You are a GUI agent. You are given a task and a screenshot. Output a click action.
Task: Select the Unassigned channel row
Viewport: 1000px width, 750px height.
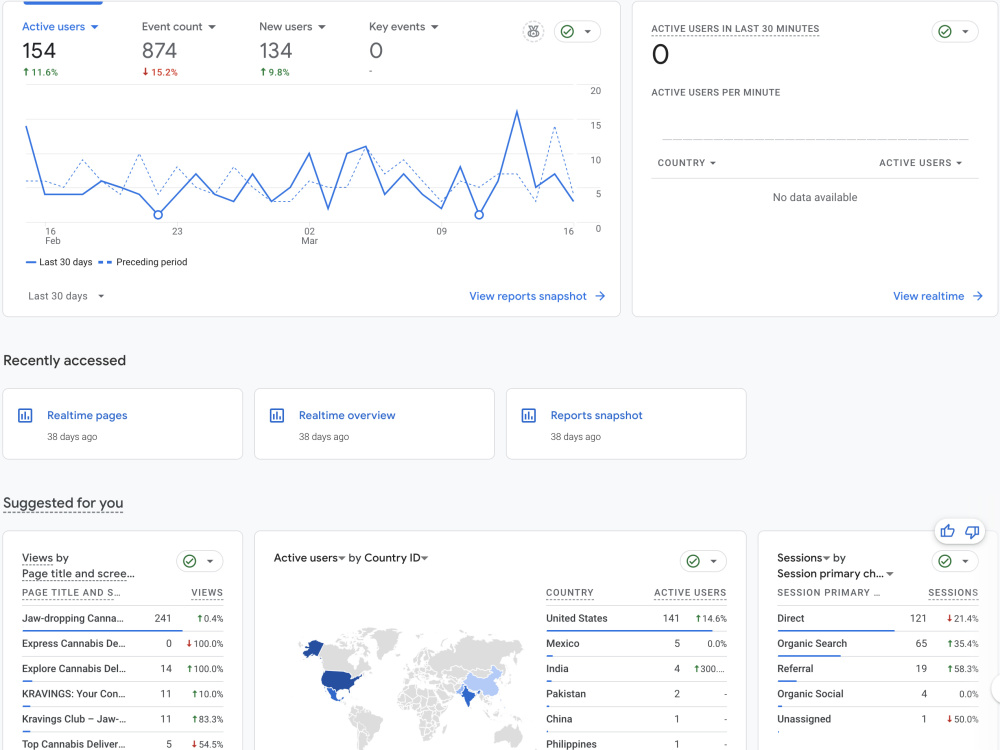click(x=877, y=719)
